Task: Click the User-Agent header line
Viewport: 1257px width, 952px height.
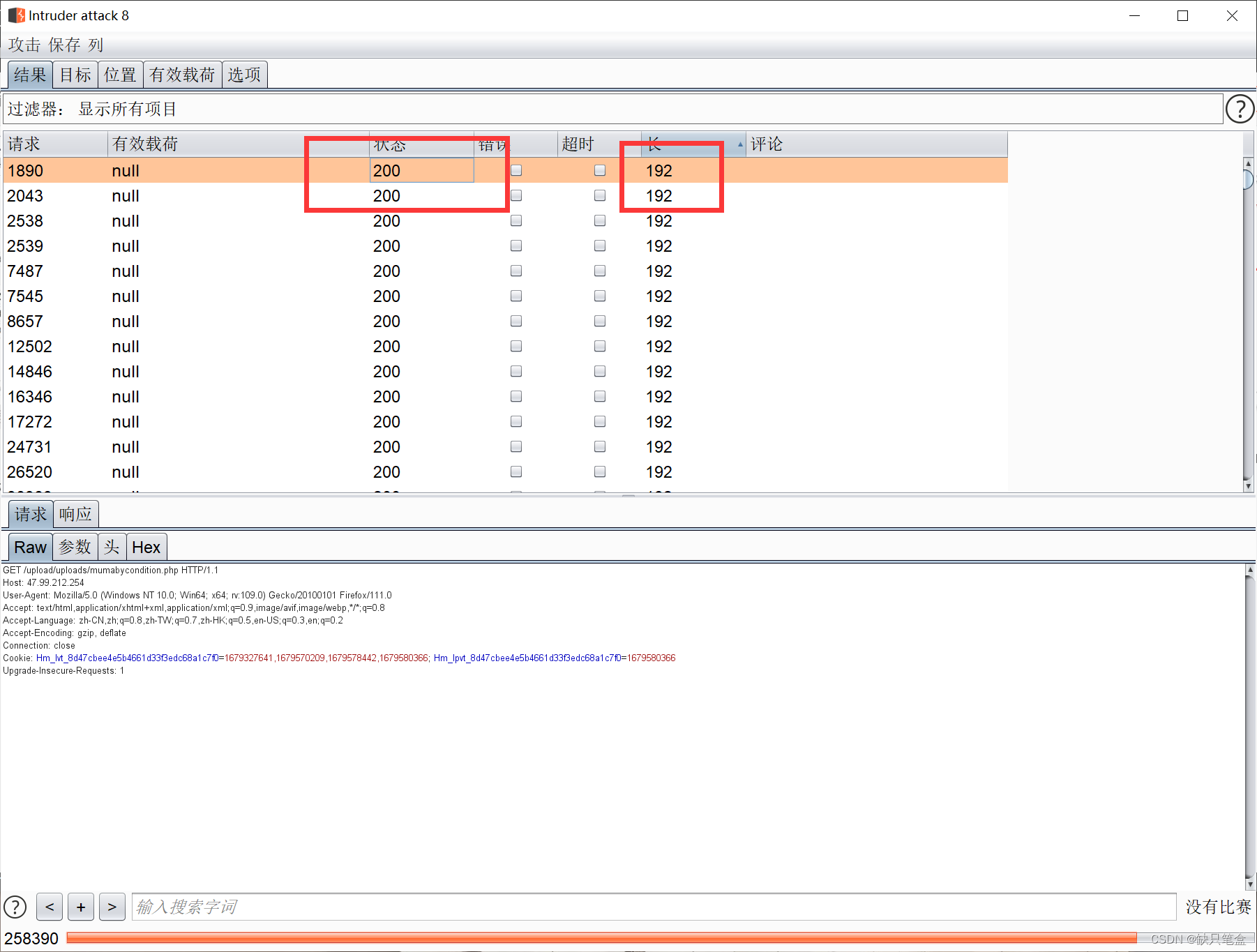Action: tap(197, 595)
